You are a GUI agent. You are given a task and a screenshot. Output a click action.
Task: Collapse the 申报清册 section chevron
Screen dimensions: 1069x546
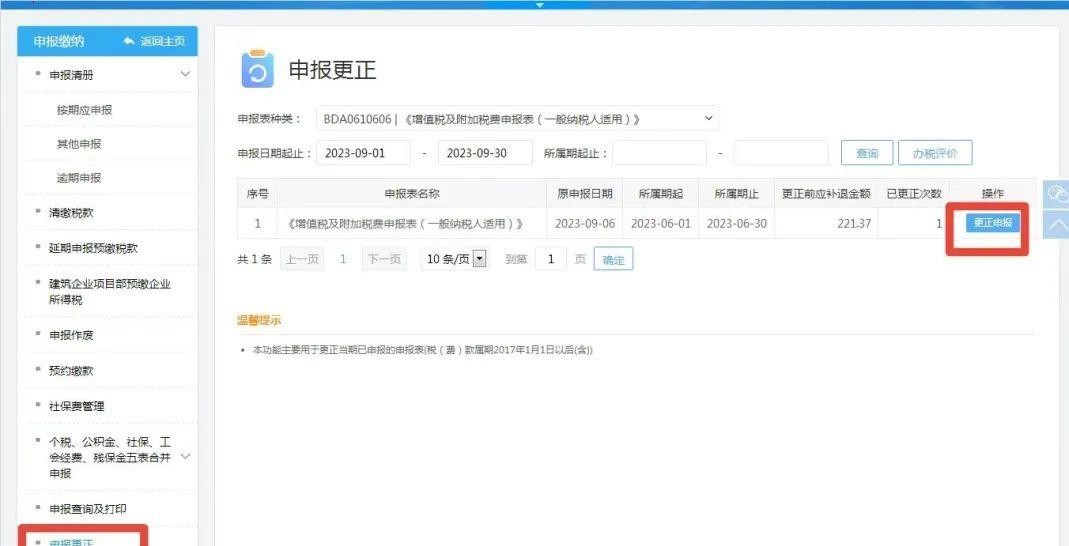185,74
